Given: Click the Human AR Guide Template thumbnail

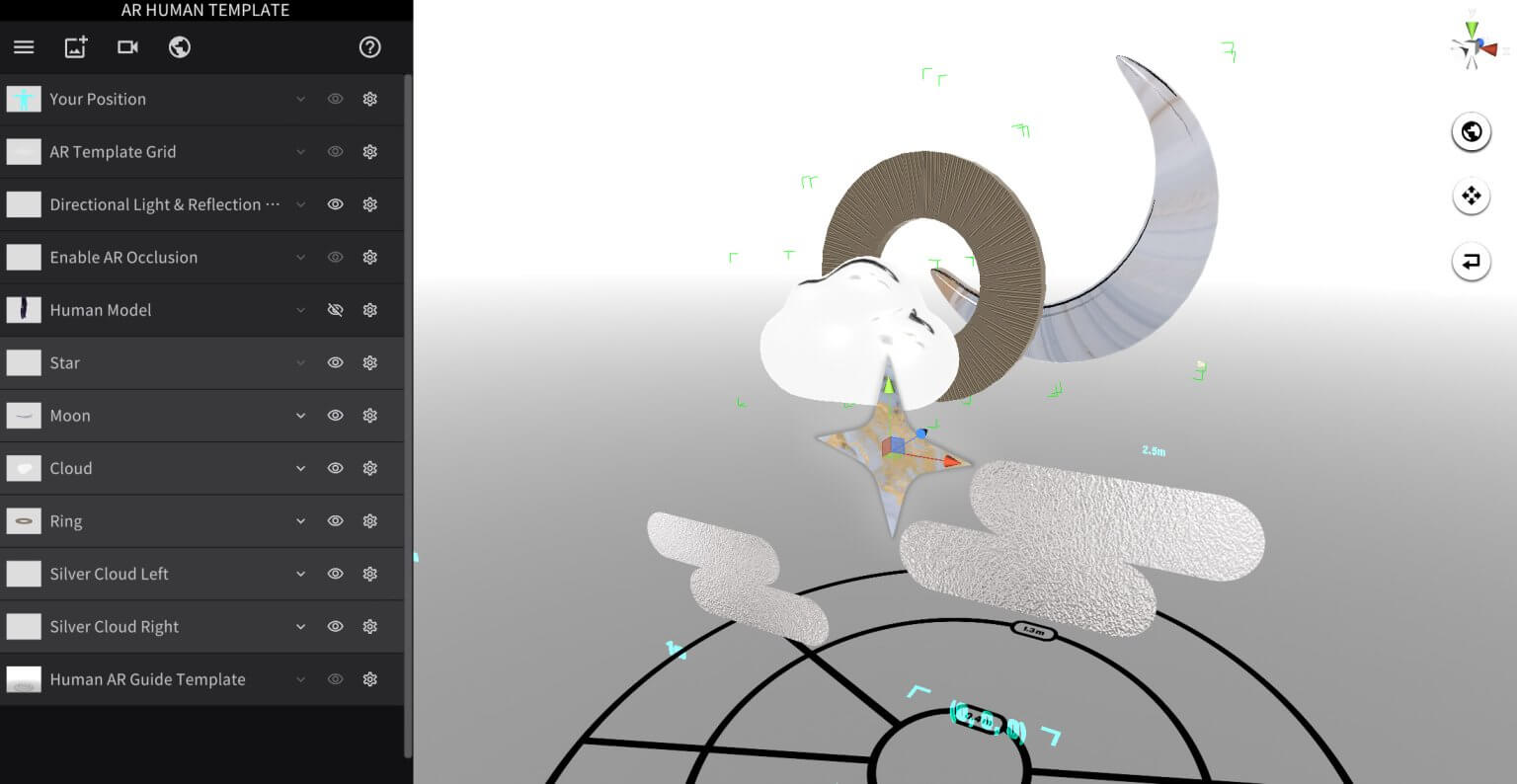Looking at the screenshot, I should [24, 678].
